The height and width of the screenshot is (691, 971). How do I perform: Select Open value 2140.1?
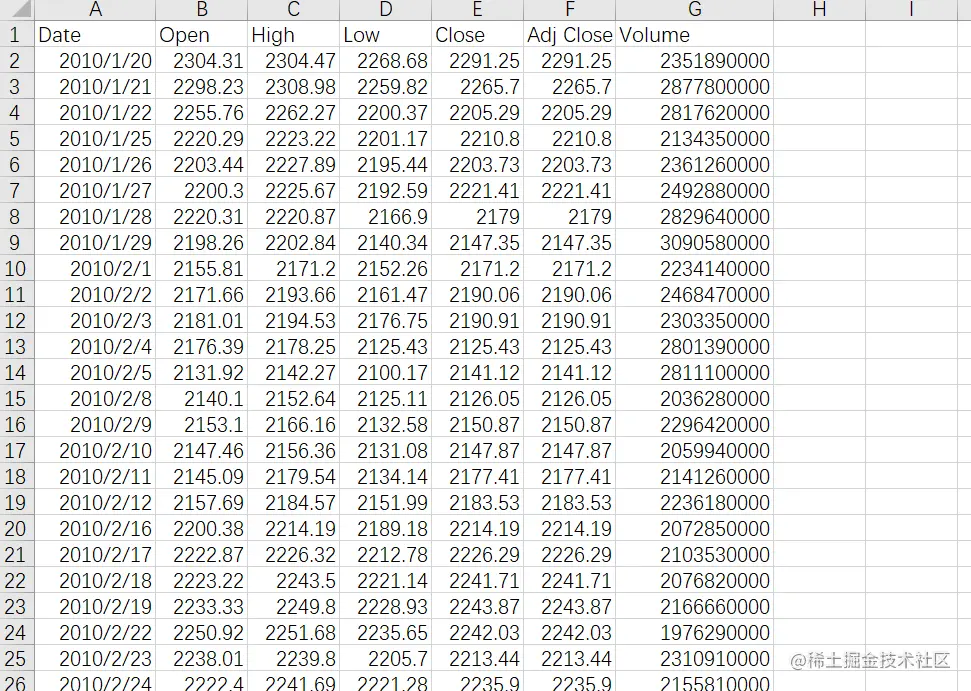coord(202,399)
